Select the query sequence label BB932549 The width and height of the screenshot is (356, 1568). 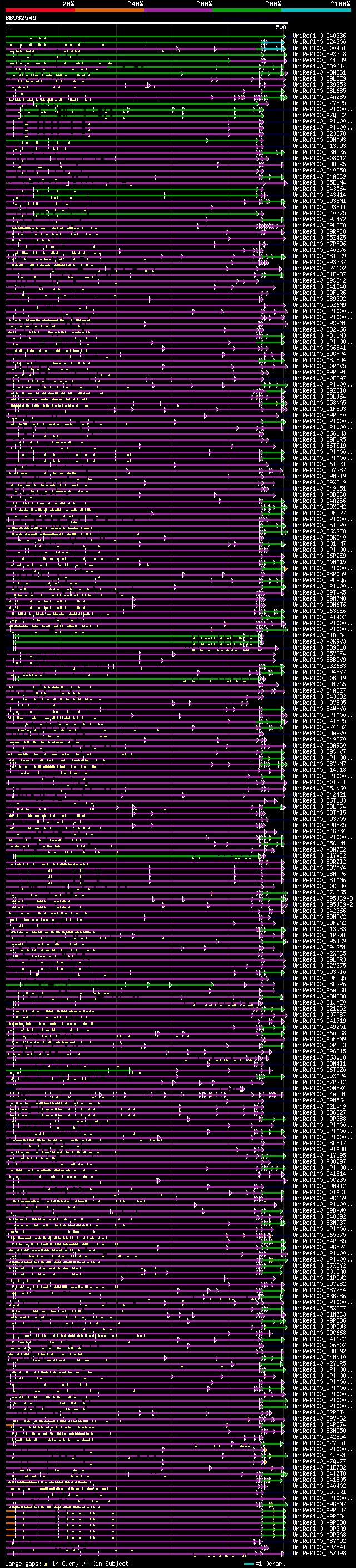(x=21, y=18)
